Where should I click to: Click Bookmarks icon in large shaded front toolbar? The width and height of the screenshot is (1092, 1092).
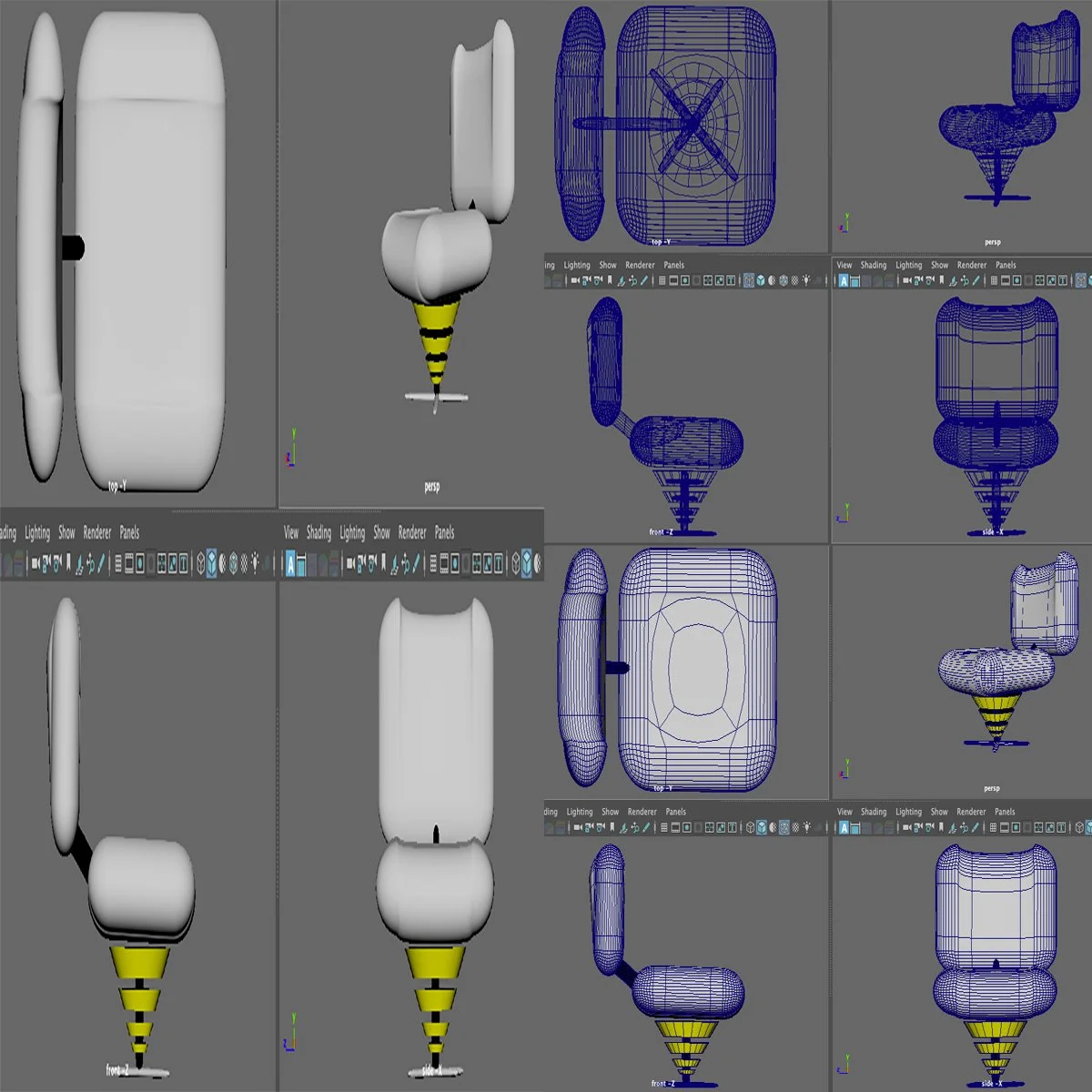click(68, 564)
